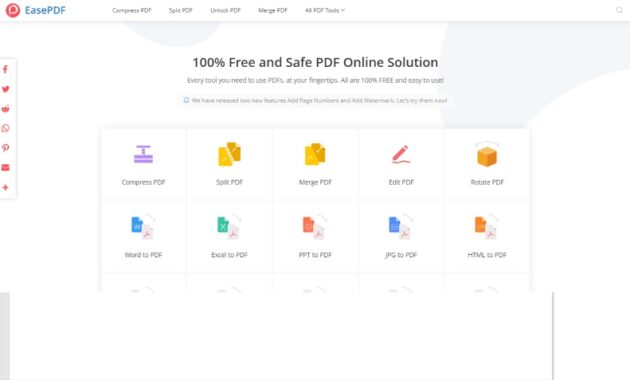This screenshot has height=380, width=630.
Task: Share page on Twitter from sidebar
Action: pyautogui.click(x=6, y=89)
